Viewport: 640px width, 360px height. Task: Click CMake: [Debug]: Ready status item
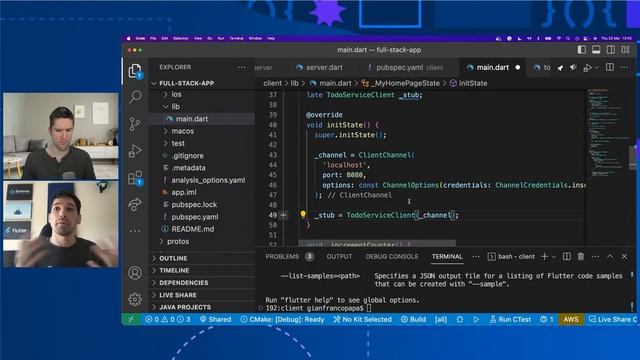click(x=282, y=320)
